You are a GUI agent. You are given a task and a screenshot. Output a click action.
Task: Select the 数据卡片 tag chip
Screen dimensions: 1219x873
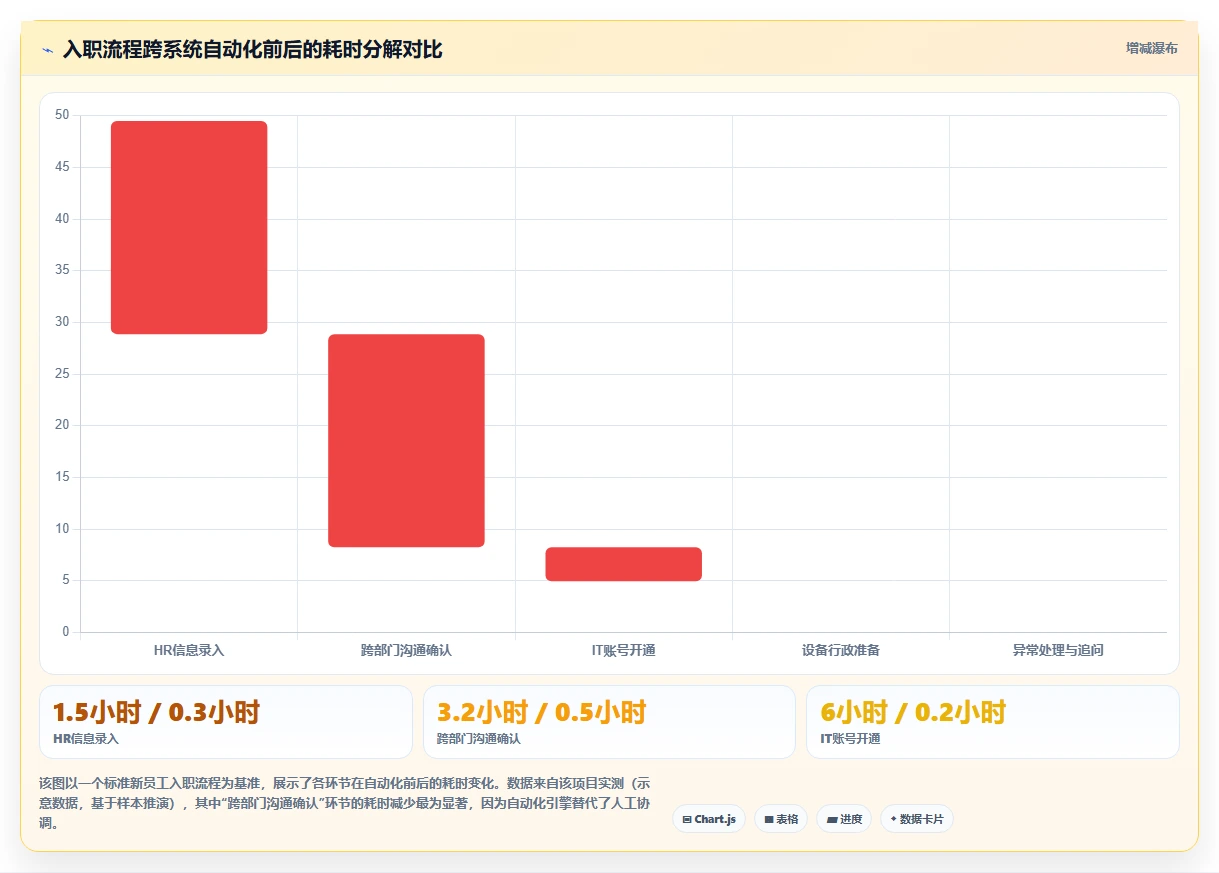click(x=917, y=819)
